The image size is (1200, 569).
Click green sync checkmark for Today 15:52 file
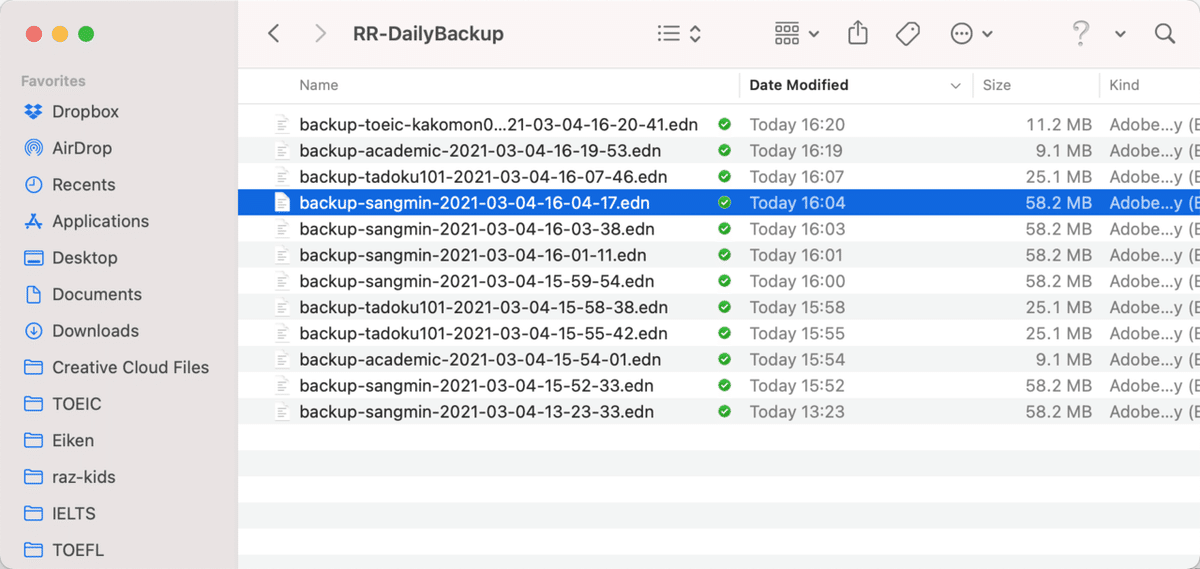point(725,385)
